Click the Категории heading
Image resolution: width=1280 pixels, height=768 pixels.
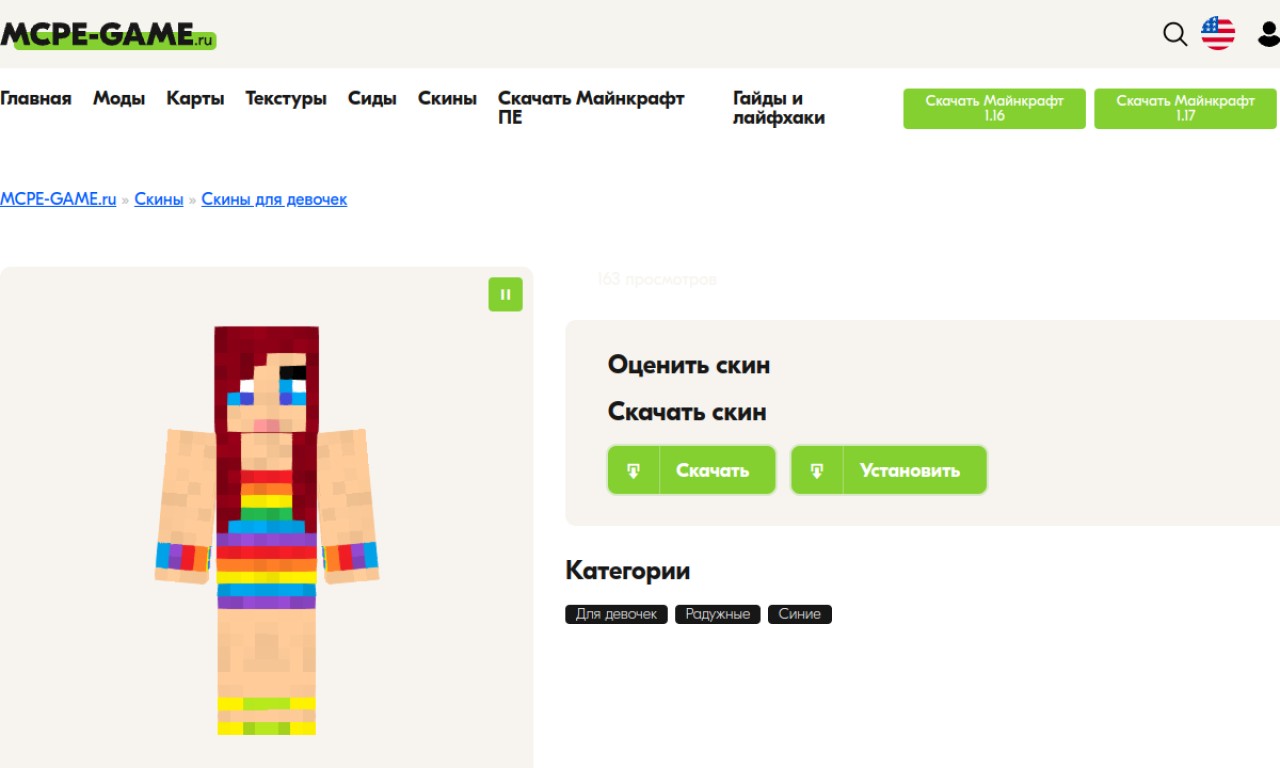click(x=628, y=571)
